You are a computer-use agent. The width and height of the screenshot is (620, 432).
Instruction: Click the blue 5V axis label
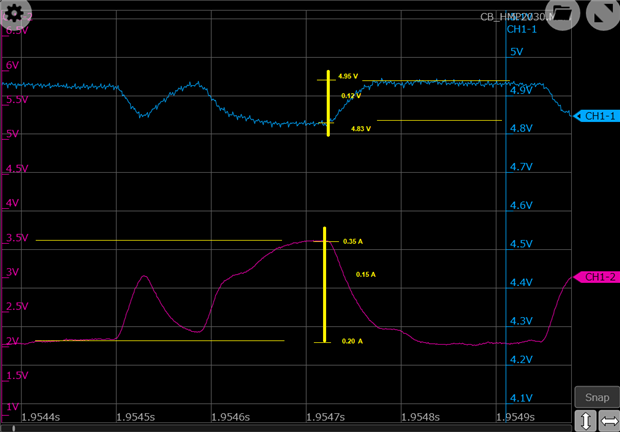coord(516,52)
